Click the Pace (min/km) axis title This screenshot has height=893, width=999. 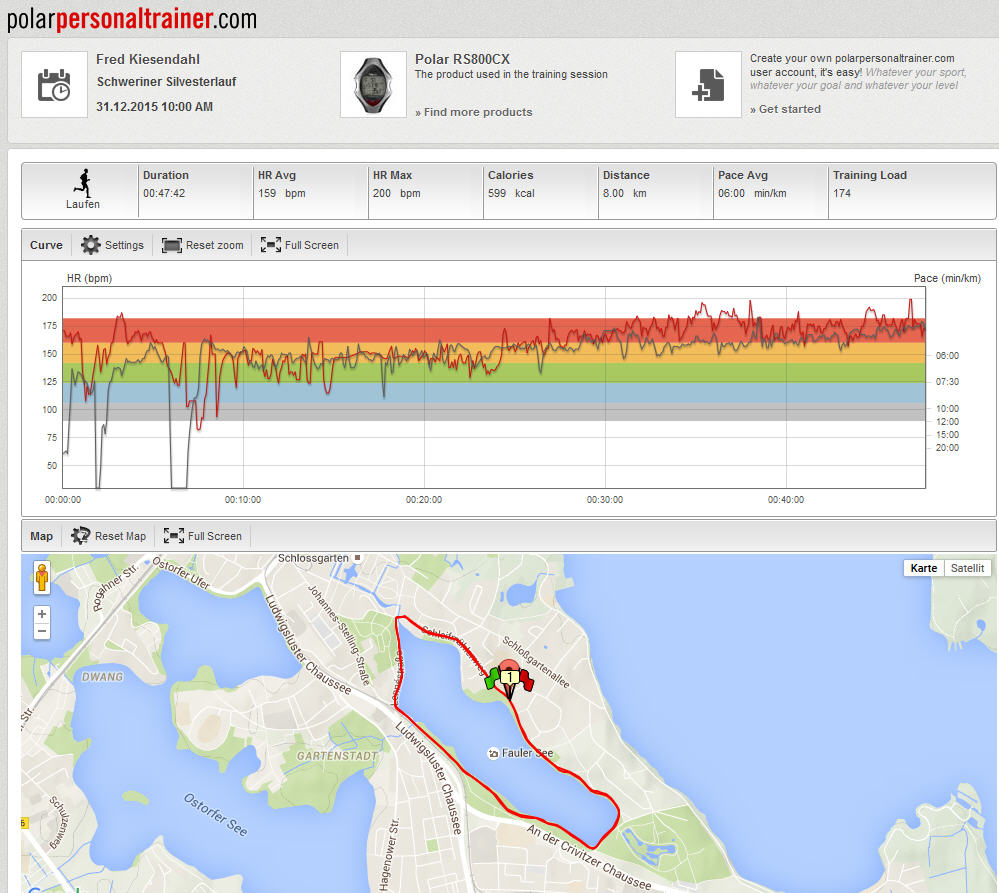coord(947,278)
